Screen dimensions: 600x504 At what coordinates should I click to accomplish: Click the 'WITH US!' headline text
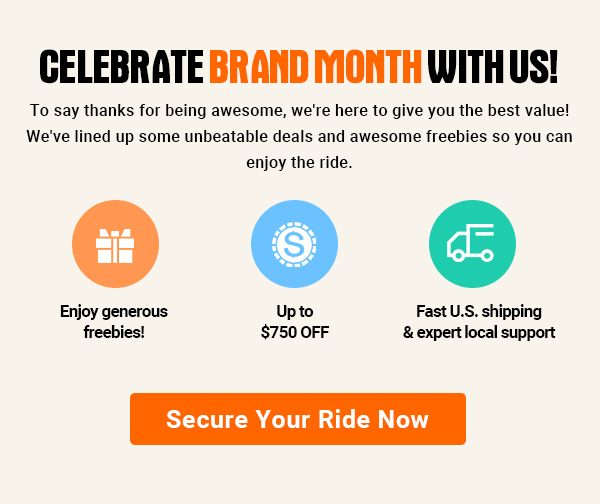492,67
